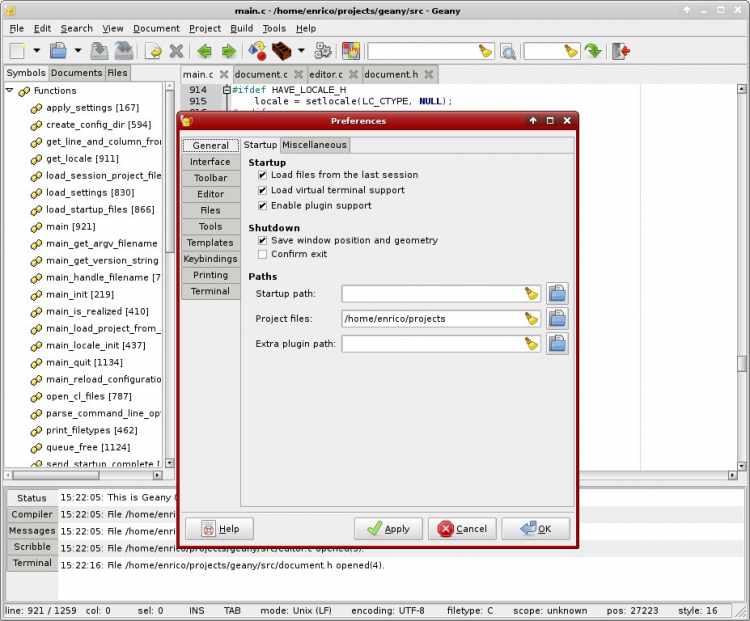The width and height of the screenshot is (750, 621).
Task: Clear the Project files path field
Action: pyautogui.click(x=531, y=318)
